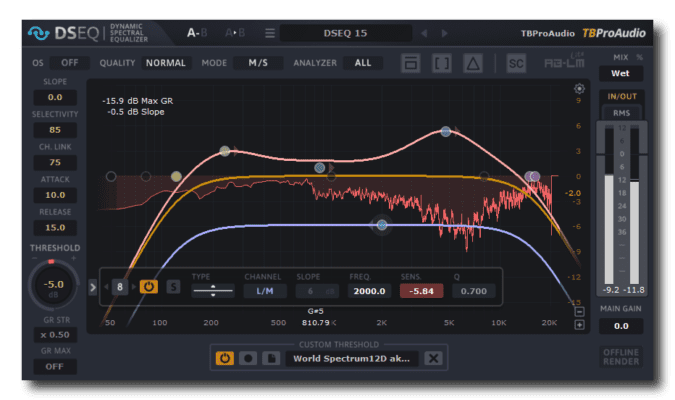675x400 pixels.
Task: Clear the custom threshold with X
Action: pyautogui.click(x=433, y=358)
